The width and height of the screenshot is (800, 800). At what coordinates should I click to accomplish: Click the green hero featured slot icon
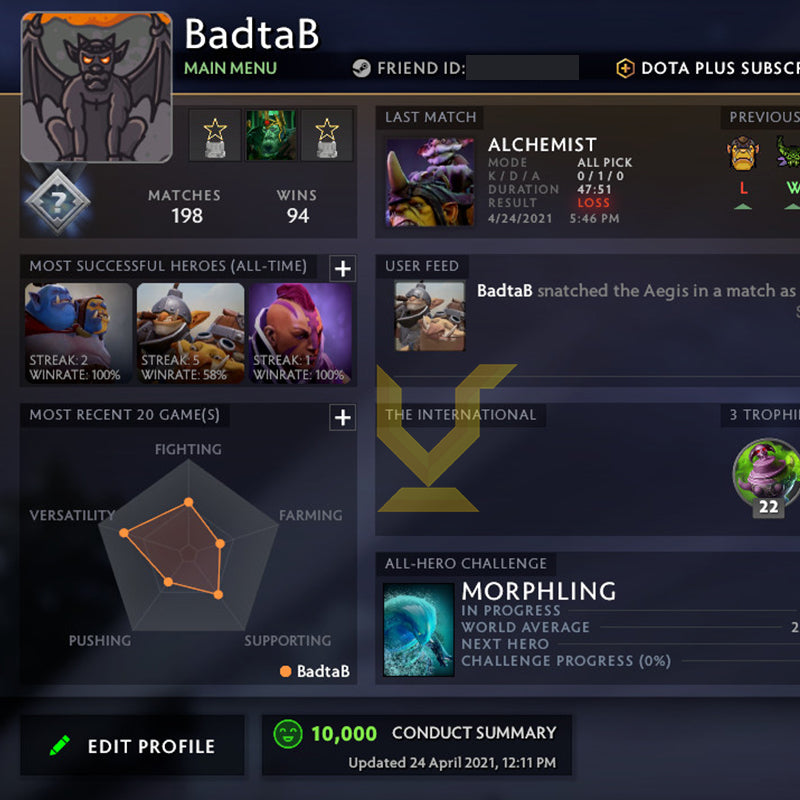(x=271, y=135)
